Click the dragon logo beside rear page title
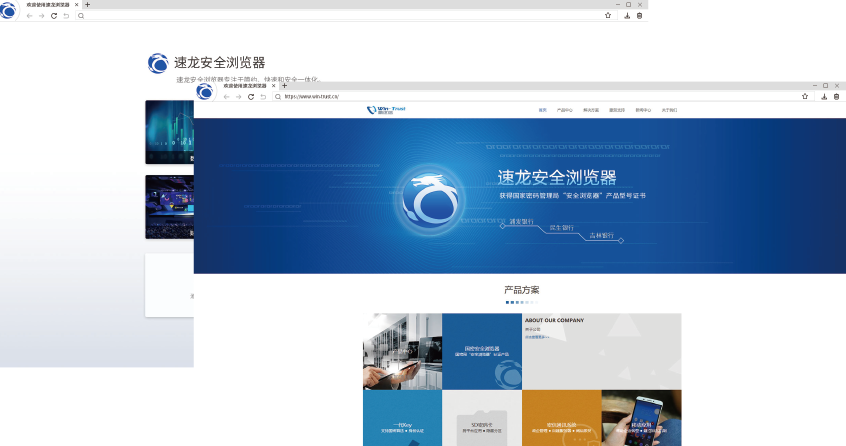The width and height of the screenshot is (846, 446). tap(158, 63)
